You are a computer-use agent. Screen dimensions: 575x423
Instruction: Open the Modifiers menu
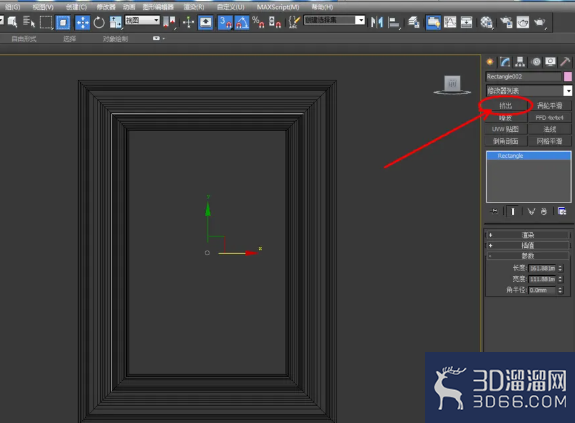[x=106, y=7]
